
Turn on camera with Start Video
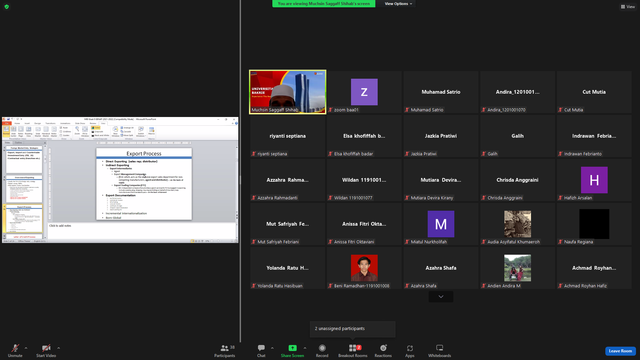(46, 350)
